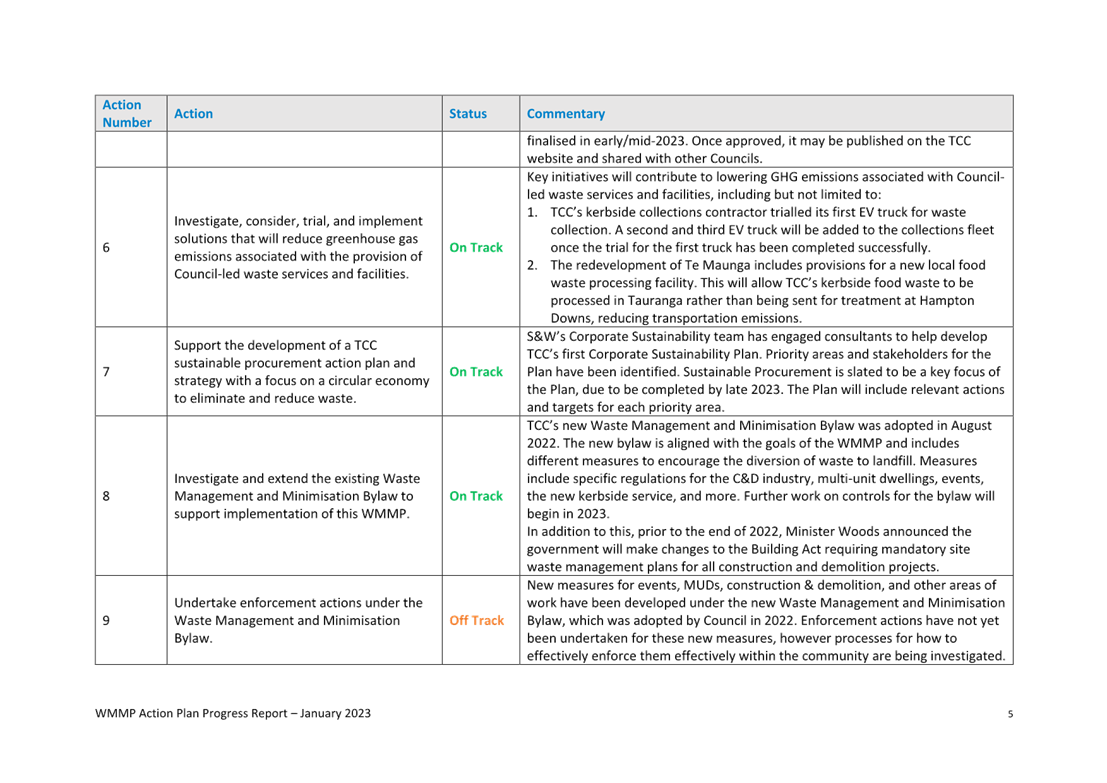
Task: Click the 'On Track' status for action 7
Action: coord(476,371)
